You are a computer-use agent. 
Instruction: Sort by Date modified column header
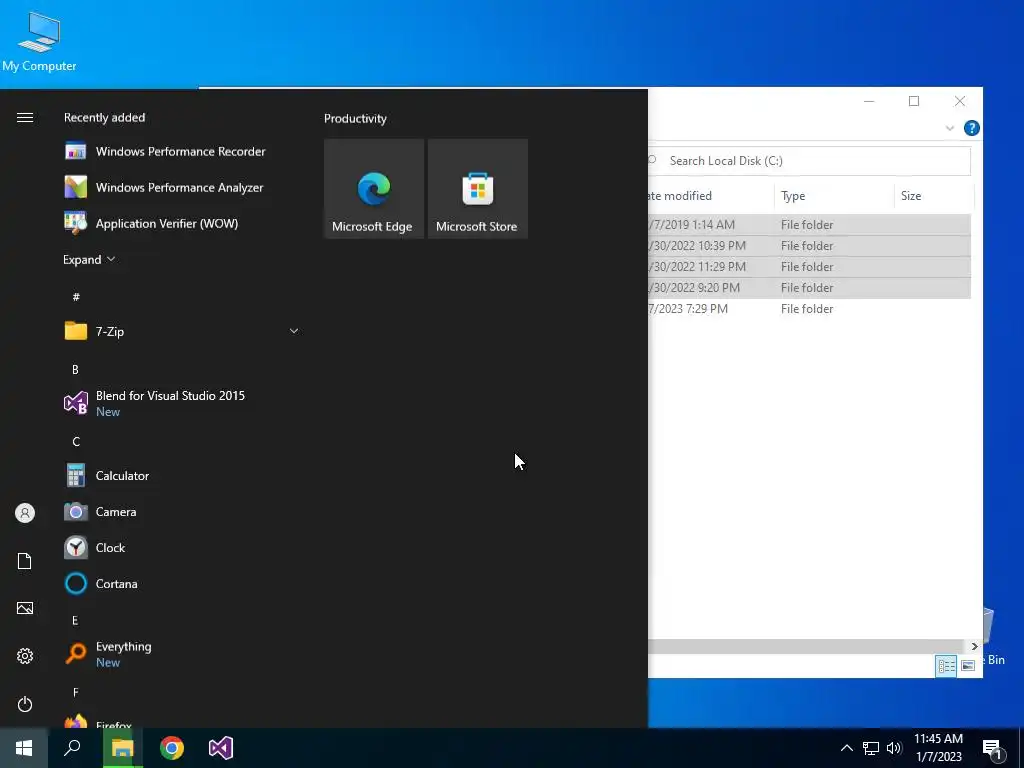coord(711,196)
